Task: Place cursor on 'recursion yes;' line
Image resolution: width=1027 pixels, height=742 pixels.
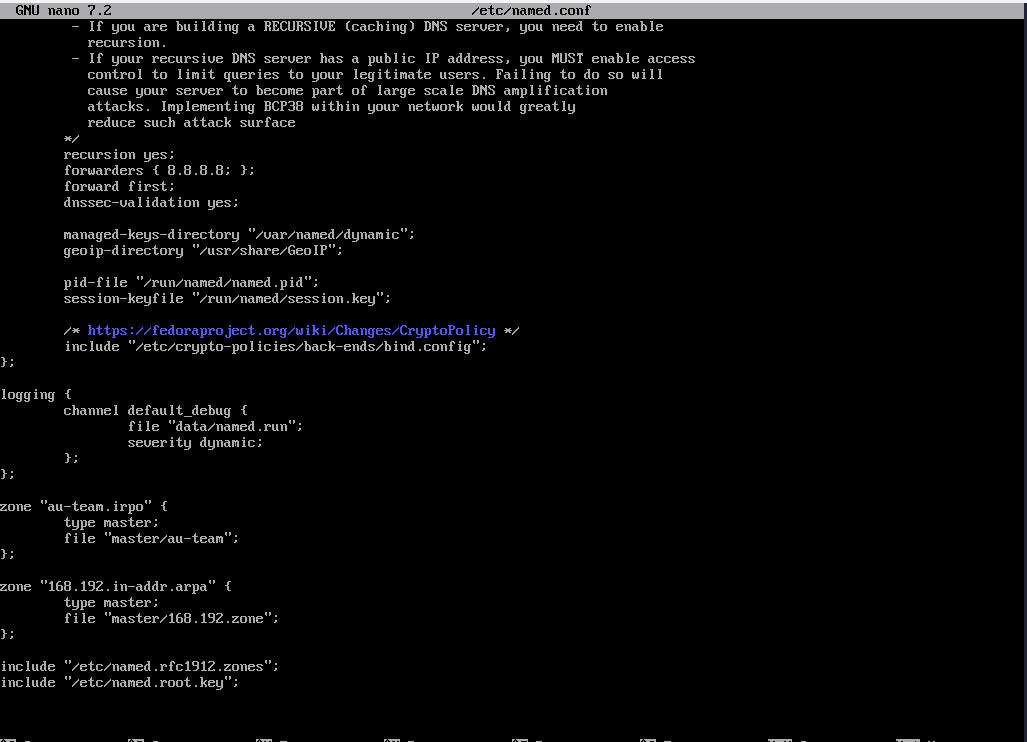Action: 119,154
